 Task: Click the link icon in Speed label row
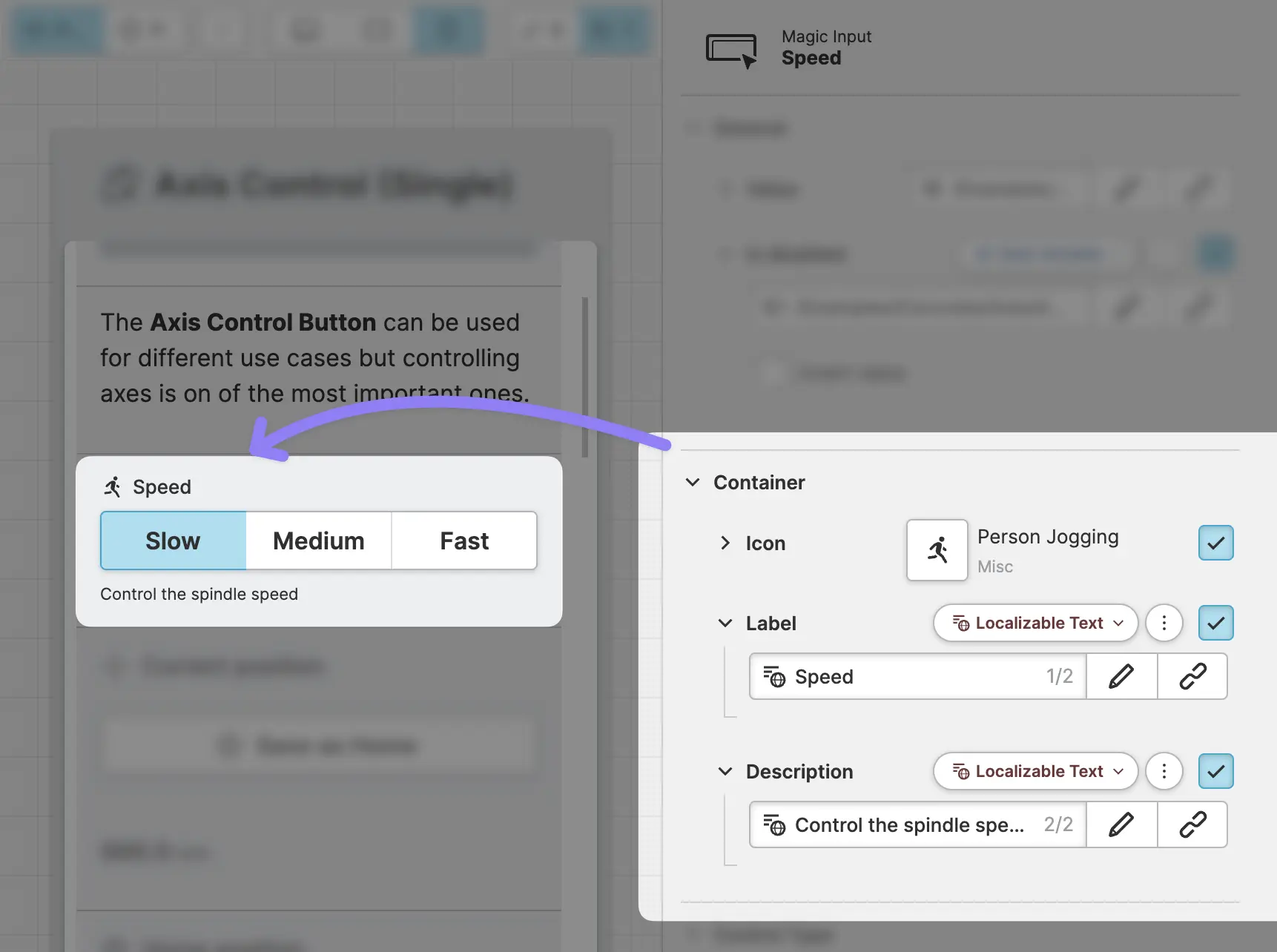click(1192, 676)
